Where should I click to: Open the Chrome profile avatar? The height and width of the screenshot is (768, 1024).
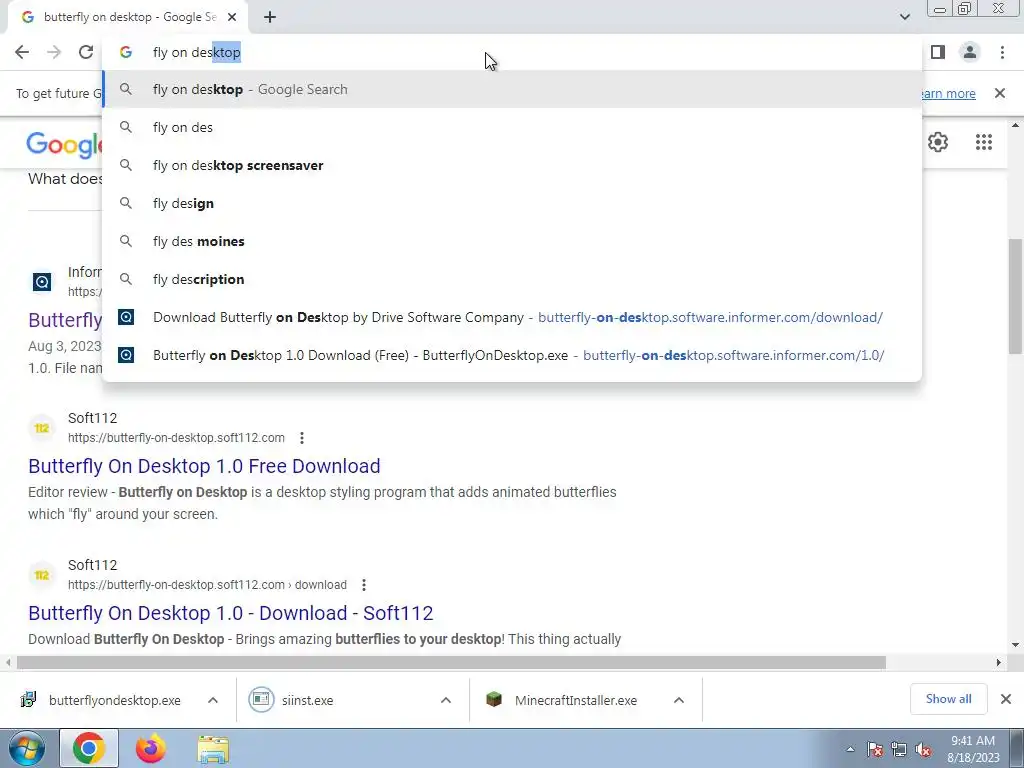pos(970,52)
